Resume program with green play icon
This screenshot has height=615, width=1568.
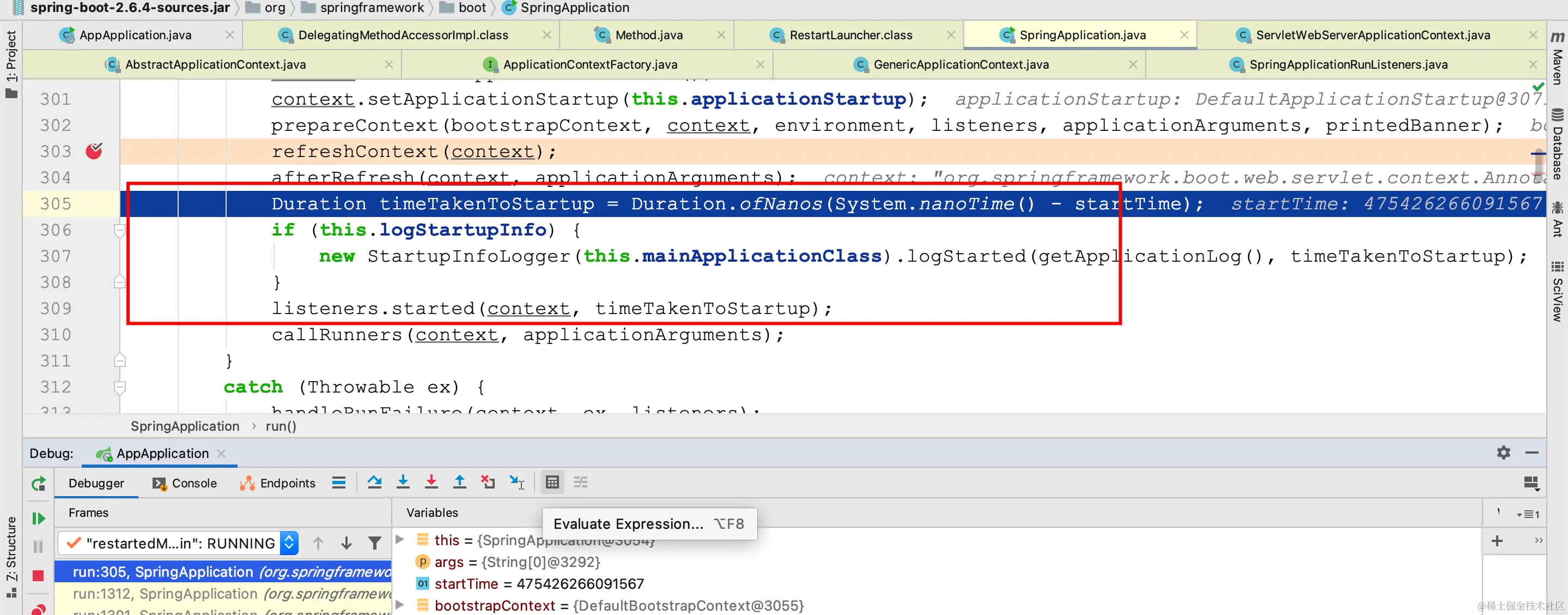coord(38,518)
